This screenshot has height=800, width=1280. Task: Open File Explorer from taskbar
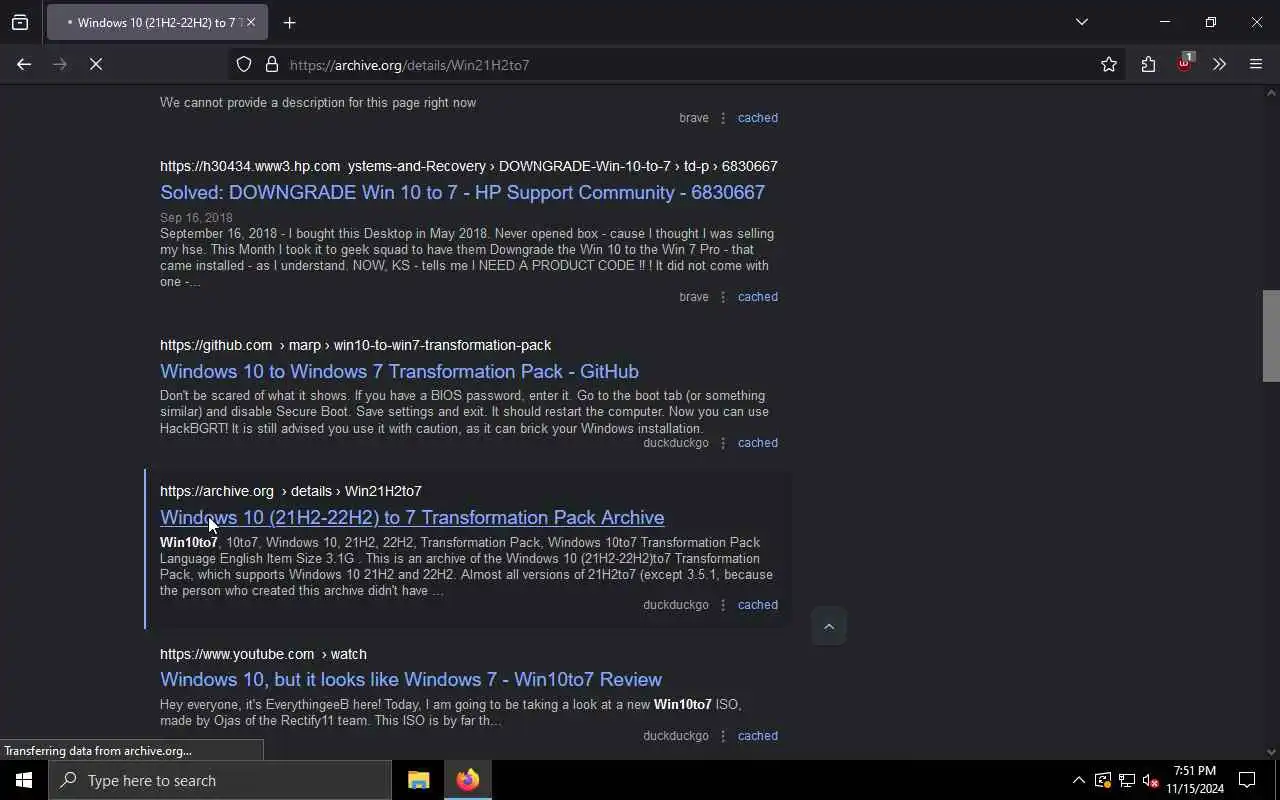(418, 780)
